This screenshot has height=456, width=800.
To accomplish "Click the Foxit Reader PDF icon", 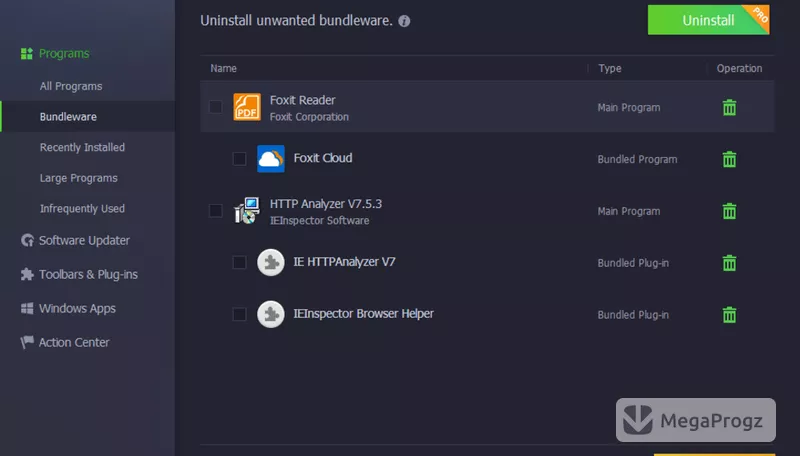I will click(247, 107).
